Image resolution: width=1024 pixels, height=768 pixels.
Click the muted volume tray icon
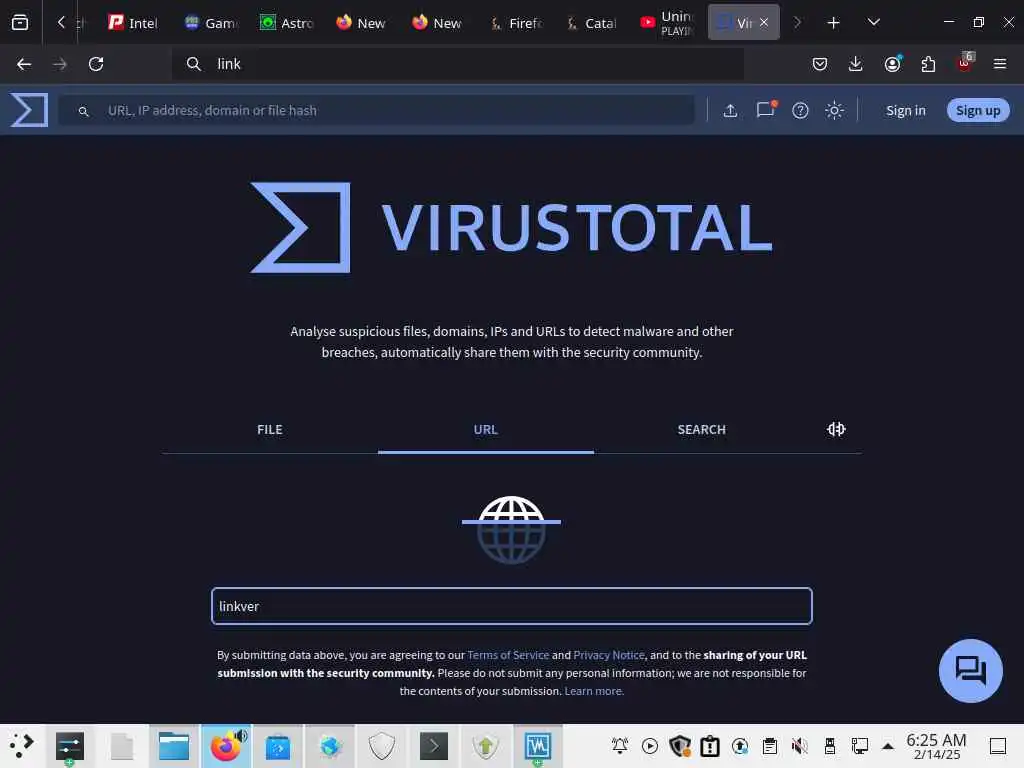click(x=799, y=746)
